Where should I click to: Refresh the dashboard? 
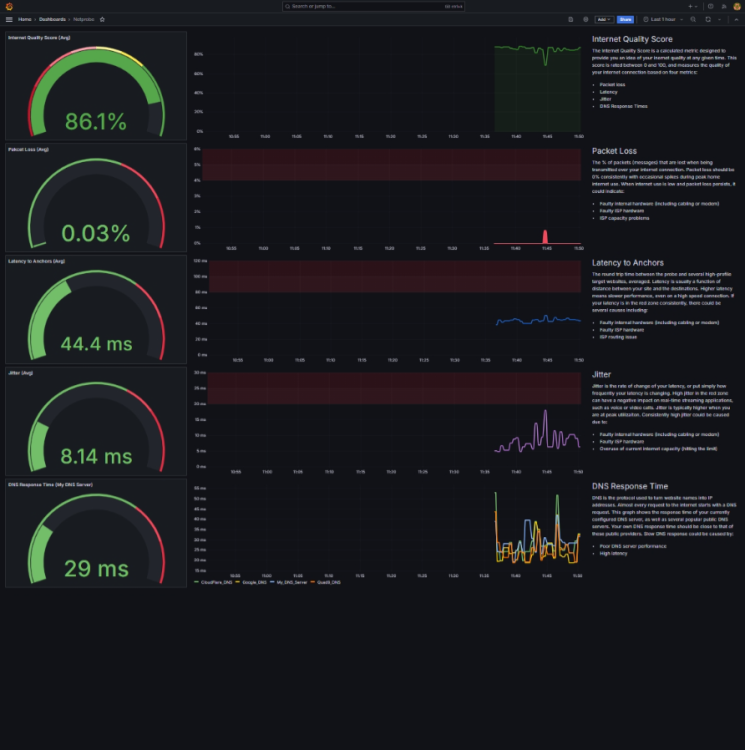(708, 19)
